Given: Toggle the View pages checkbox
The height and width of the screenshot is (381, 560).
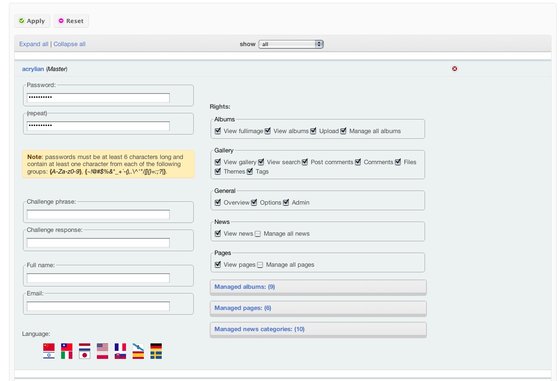Looking at the screenshot, I should click(x=218, y=265).
